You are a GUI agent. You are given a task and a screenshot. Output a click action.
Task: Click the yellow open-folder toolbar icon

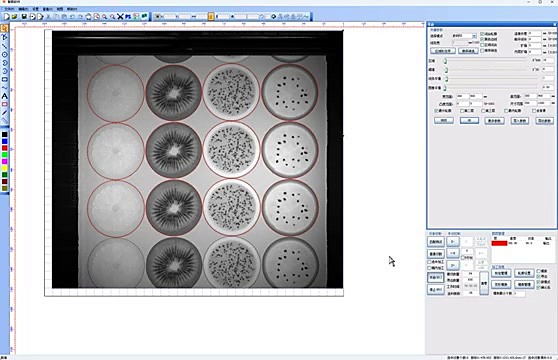pos(14,16)
